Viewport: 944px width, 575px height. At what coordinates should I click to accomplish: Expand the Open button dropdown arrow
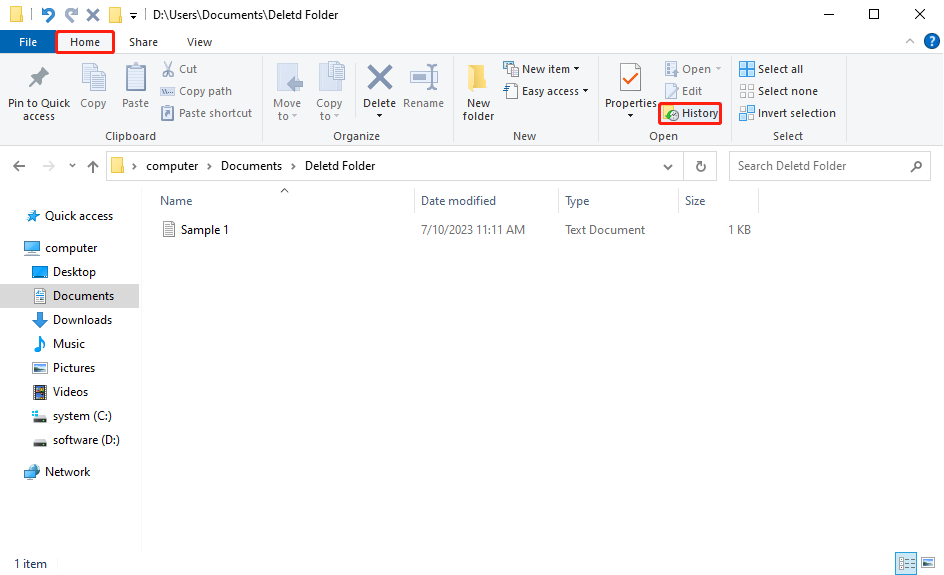pos(718,69)
